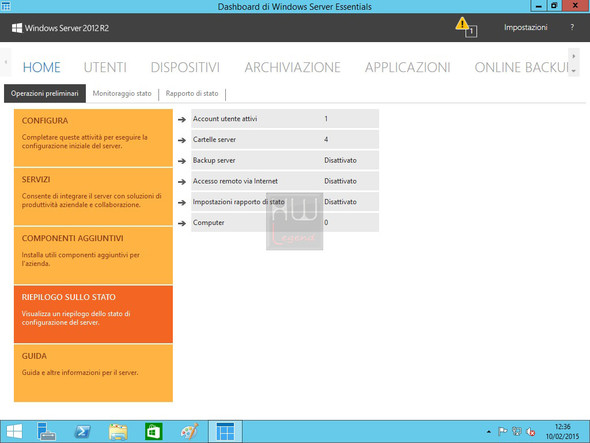Open the Backup server status row
The height and width of the screenshot is (443, 590).
pyautogui.click(x=285, y=160)
